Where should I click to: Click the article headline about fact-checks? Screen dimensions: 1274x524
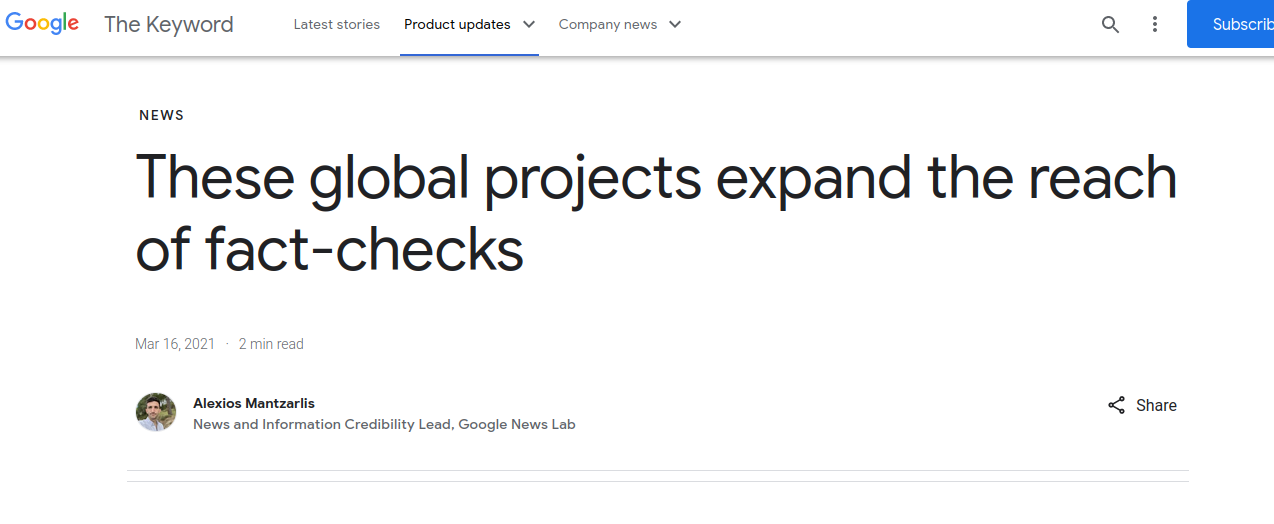click(x=656, y=212)
